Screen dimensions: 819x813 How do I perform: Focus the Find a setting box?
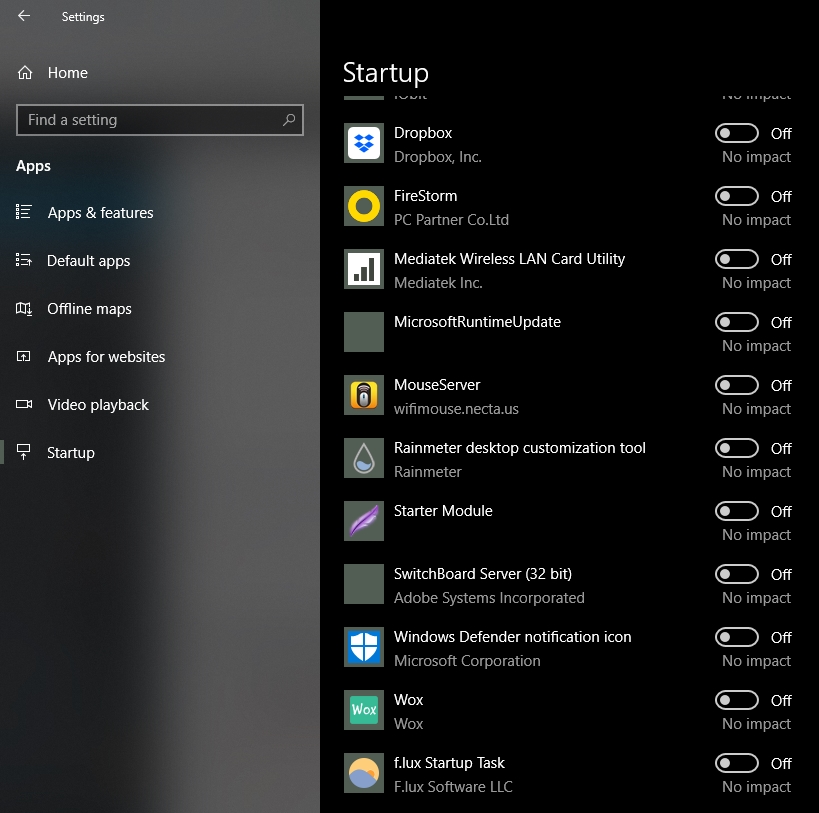click(x=160, y=120)
